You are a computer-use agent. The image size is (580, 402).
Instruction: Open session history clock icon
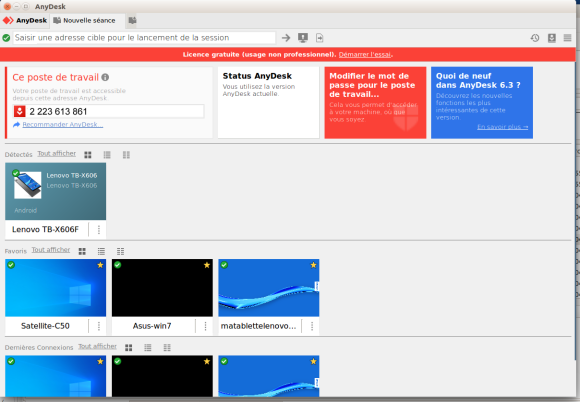point(535,38)
